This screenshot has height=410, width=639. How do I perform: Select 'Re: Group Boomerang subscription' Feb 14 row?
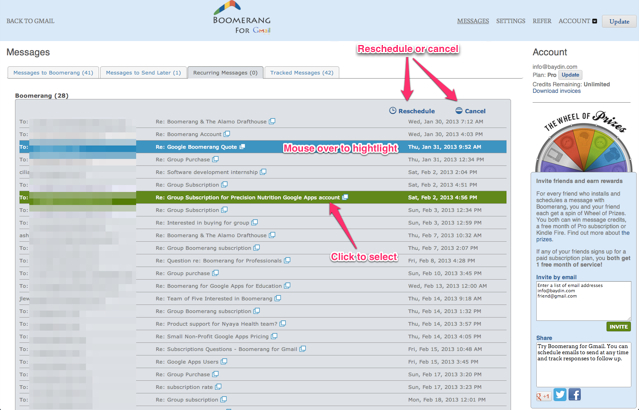coord(263,311)
